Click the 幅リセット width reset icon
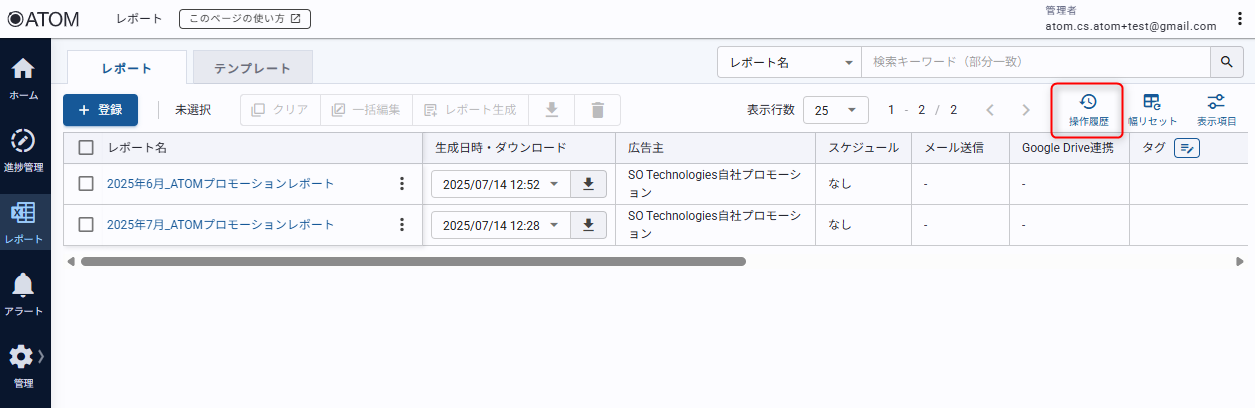The image size is (1255, 408). click(1152, 110)
